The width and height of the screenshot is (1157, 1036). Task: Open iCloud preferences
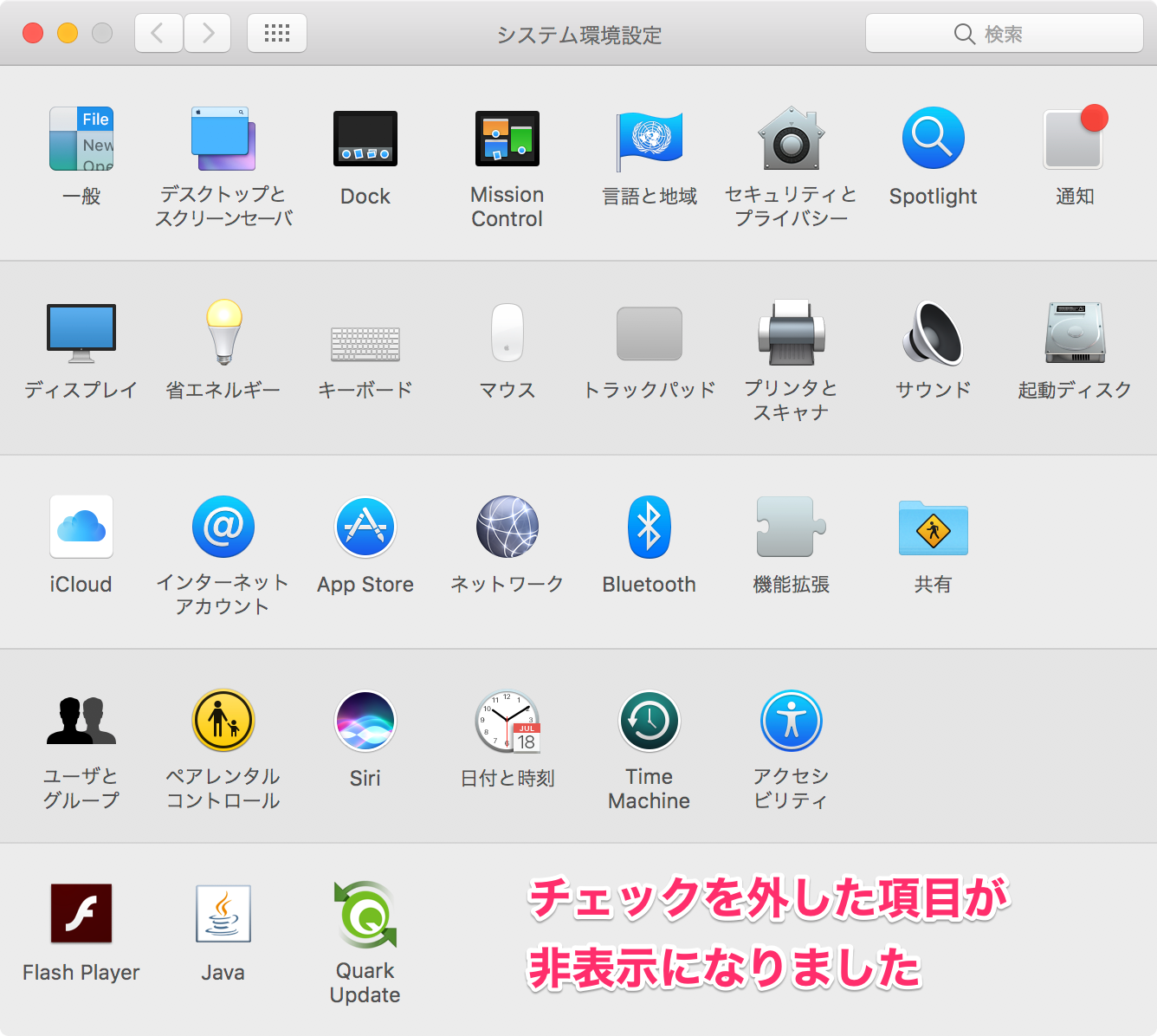tap(82, 527)
